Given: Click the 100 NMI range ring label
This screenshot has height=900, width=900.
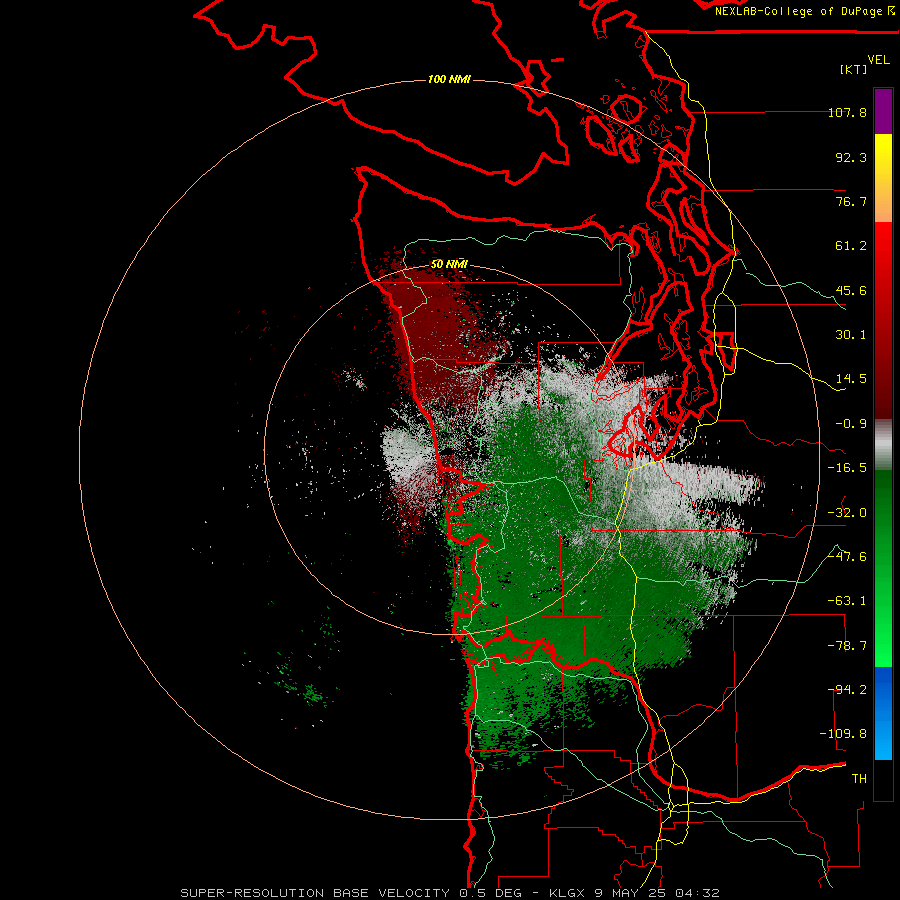Looking at the screenshot, I should 449,79.
